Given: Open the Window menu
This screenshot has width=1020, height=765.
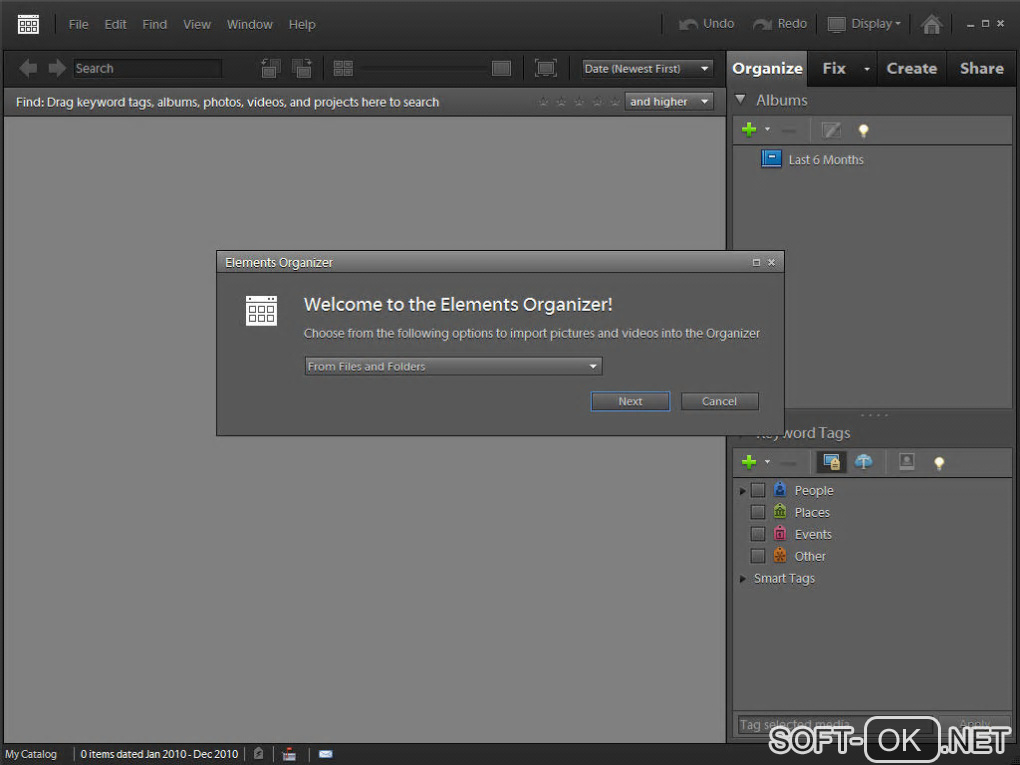Looking at the screenshot, I should [249, 25].
